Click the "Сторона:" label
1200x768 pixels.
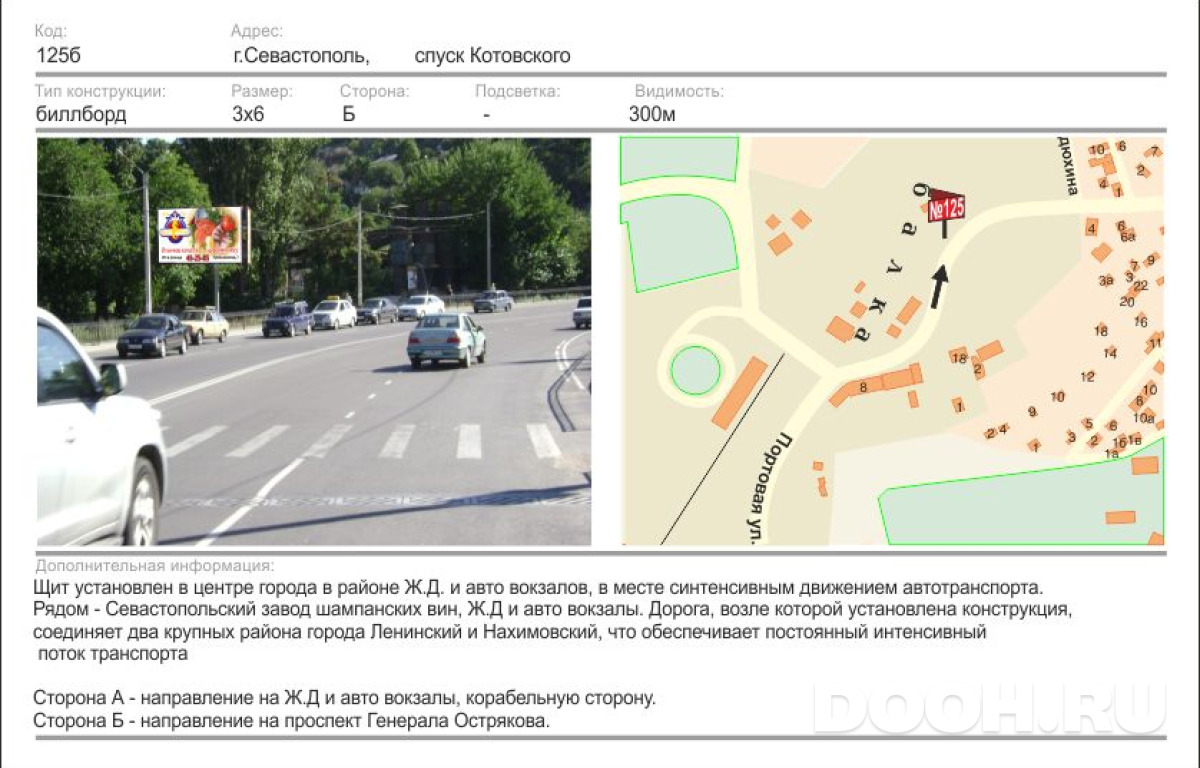coord(374,92)
